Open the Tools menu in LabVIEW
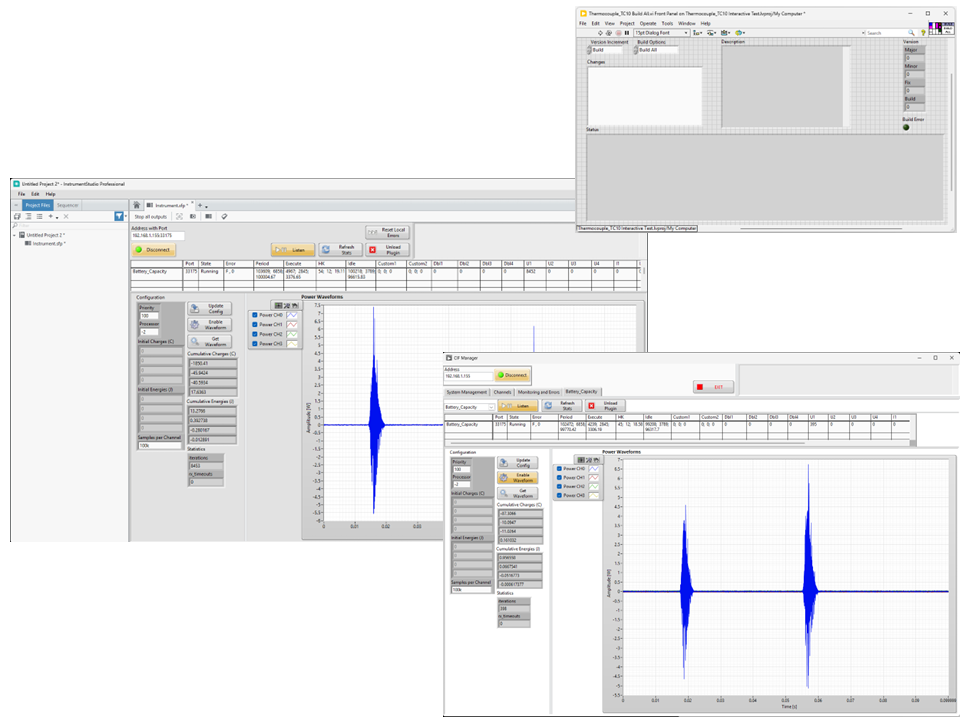960x720 pixels. click(x=667, y=23)
